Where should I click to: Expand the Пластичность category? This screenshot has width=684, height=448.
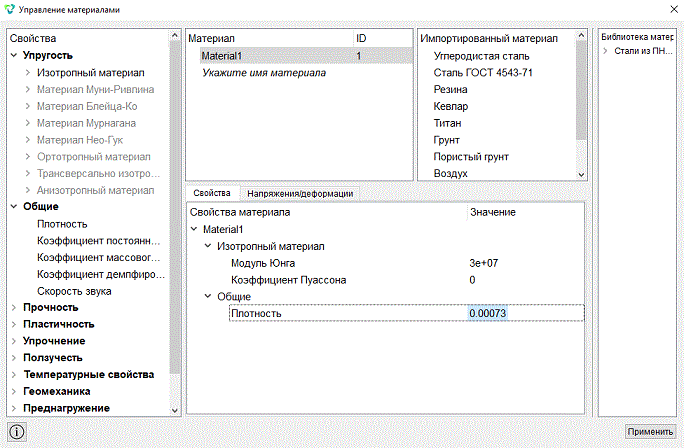coord(14,324)
